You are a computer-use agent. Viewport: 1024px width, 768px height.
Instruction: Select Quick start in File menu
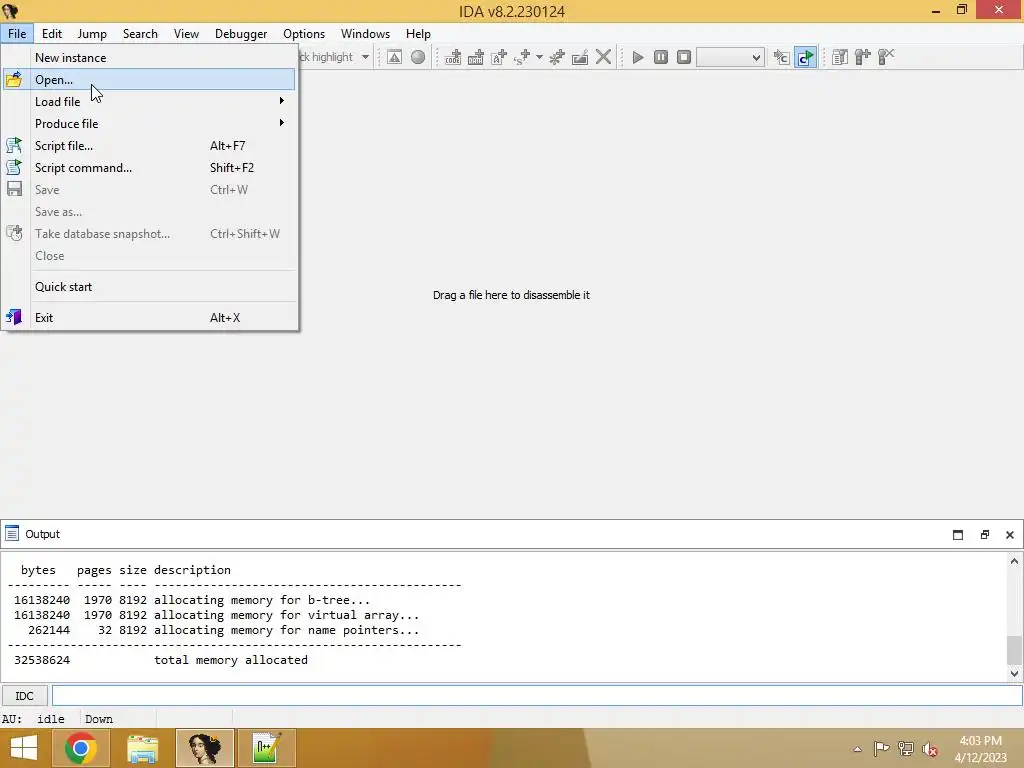pyautogui.click(x=149, y=287)
